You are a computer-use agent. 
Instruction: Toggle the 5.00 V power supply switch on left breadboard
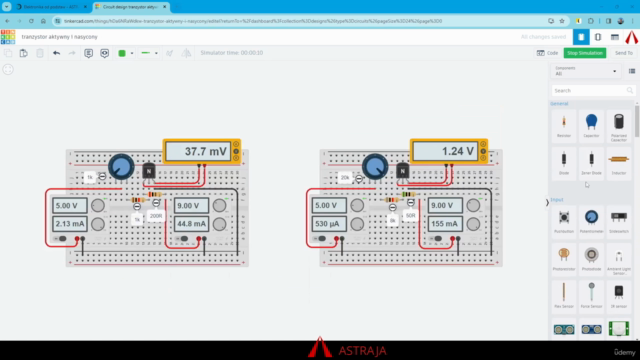click(61, 239)
